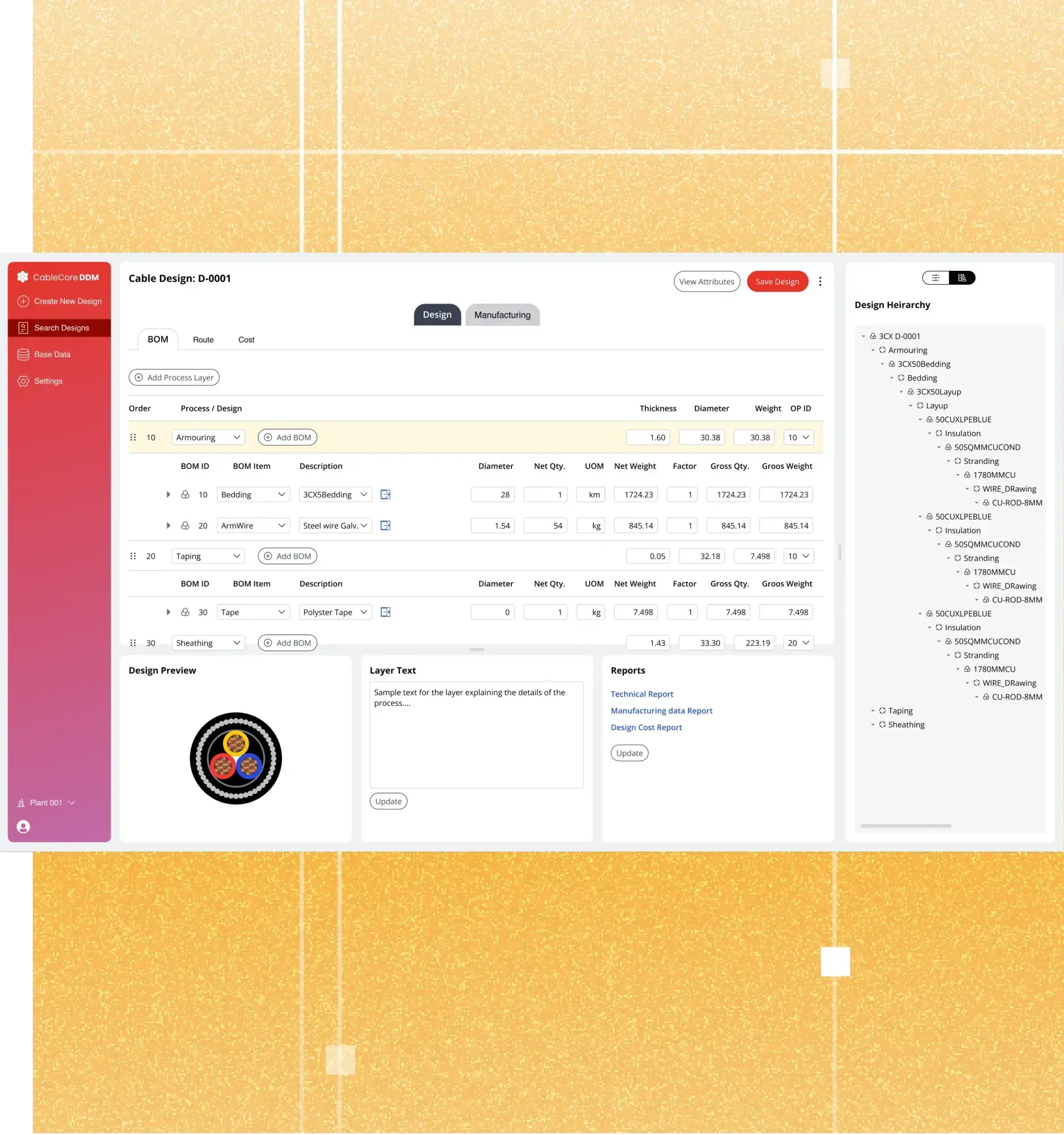
Task: Open the Armouring process dropdown
Action: pos(208,437)
